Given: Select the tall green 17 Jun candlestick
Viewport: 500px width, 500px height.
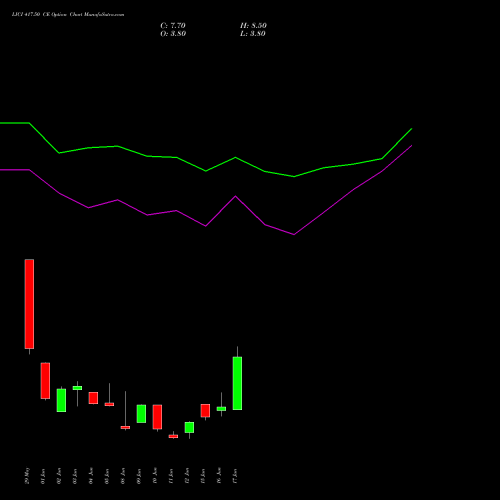Looking at the screenshot, I should (x=237, y=383).
